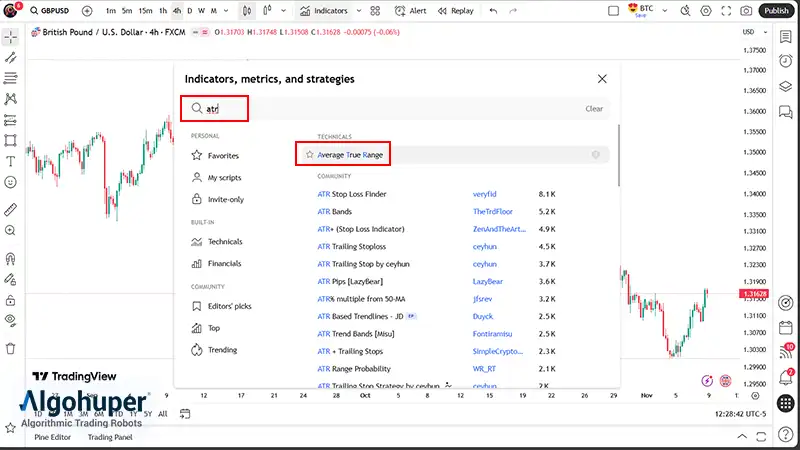Switch to the Pine Editor tab
The height and width of the screenshot is (450, 800).
tap(54, 437)
